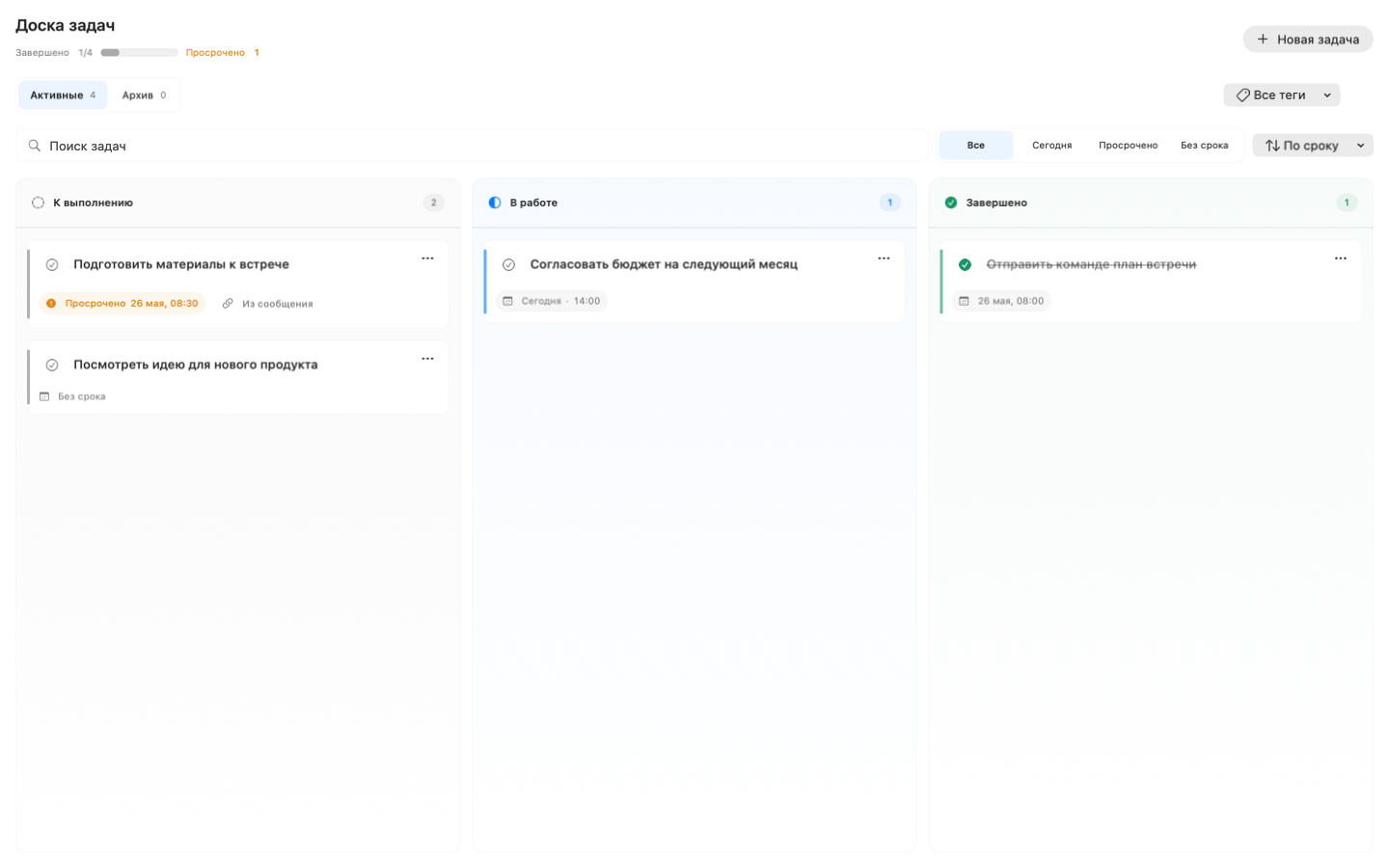Open 'Из сообщения' source link

click(267, 303)
